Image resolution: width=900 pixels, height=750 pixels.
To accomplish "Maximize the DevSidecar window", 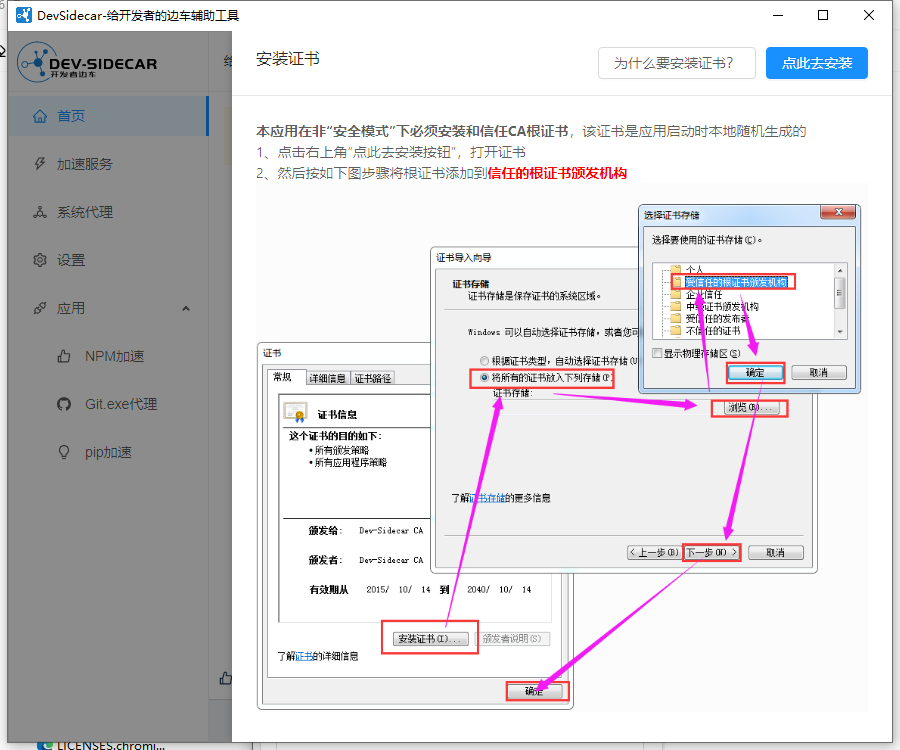I will coord(823,15).
